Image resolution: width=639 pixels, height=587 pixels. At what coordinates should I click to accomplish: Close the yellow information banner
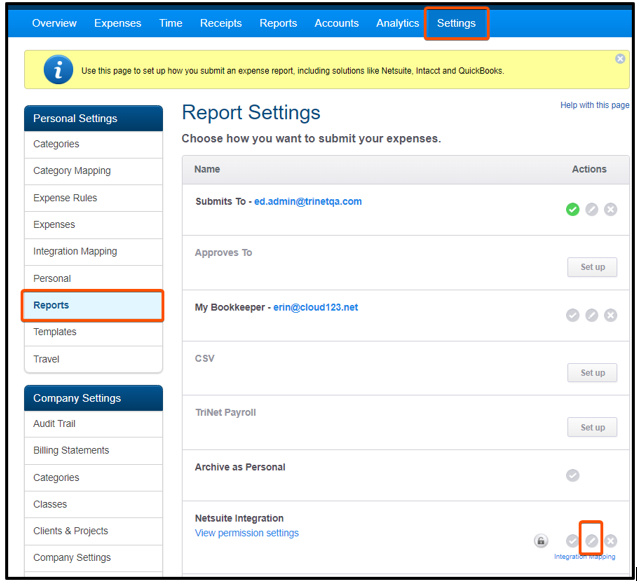(620, 59)
